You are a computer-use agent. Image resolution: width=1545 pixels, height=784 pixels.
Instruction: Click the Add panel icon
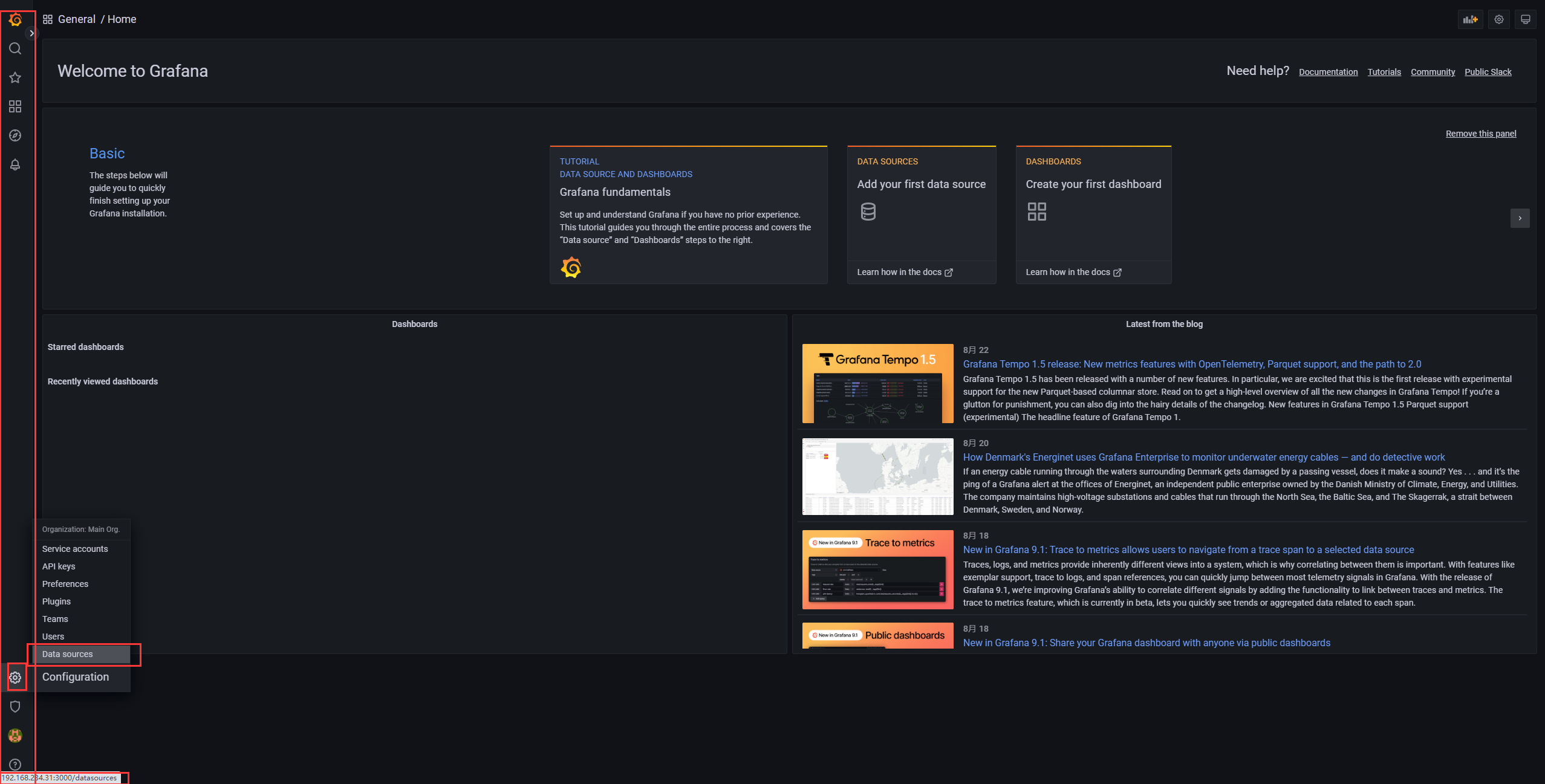pyautogui.click(x=1470, y=19)
